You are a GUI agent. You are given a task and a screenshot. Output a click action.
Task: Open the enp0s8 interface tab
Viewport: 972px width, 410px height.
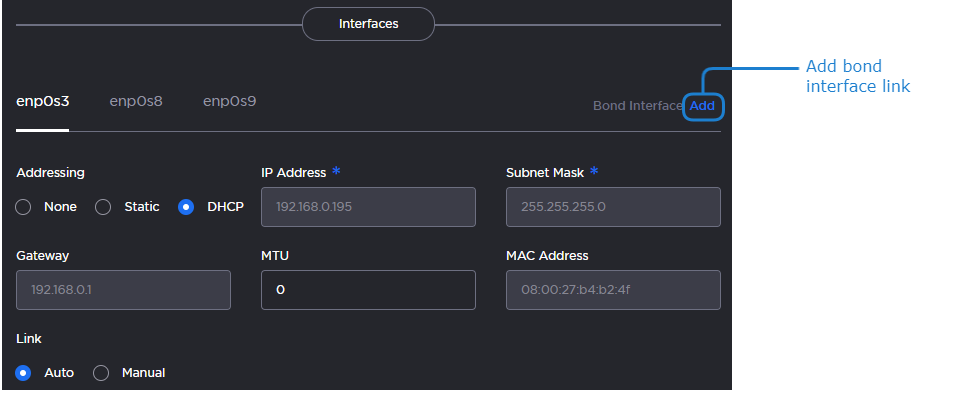pos(136,101)
